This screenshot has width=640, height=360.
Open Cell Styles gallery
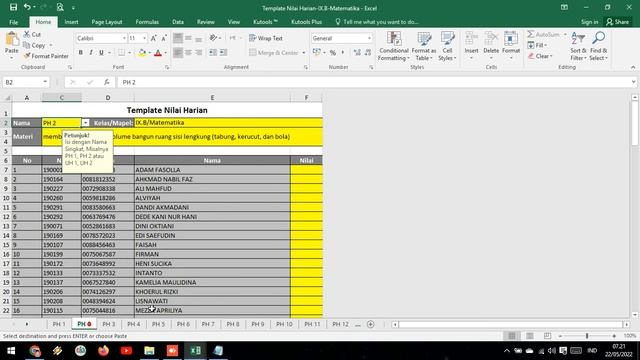click(x=447, y=47)
